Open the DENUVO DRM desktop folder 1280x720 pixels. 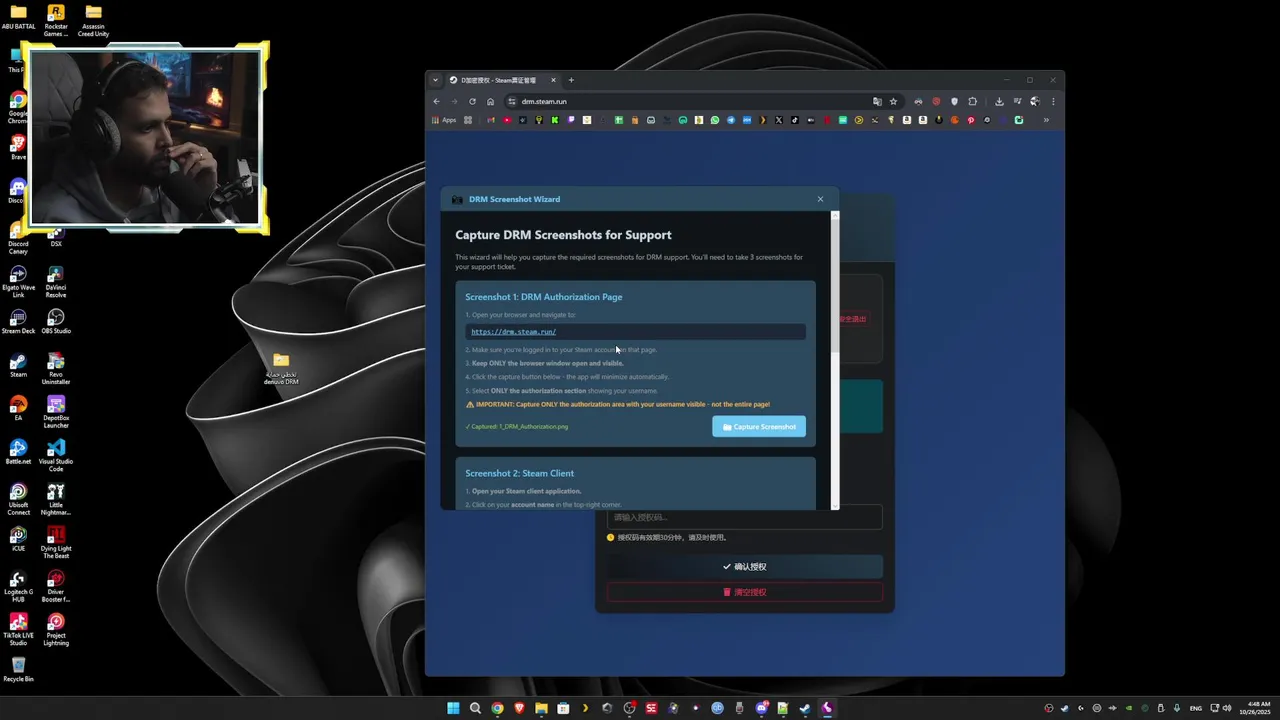click(281, 367)
